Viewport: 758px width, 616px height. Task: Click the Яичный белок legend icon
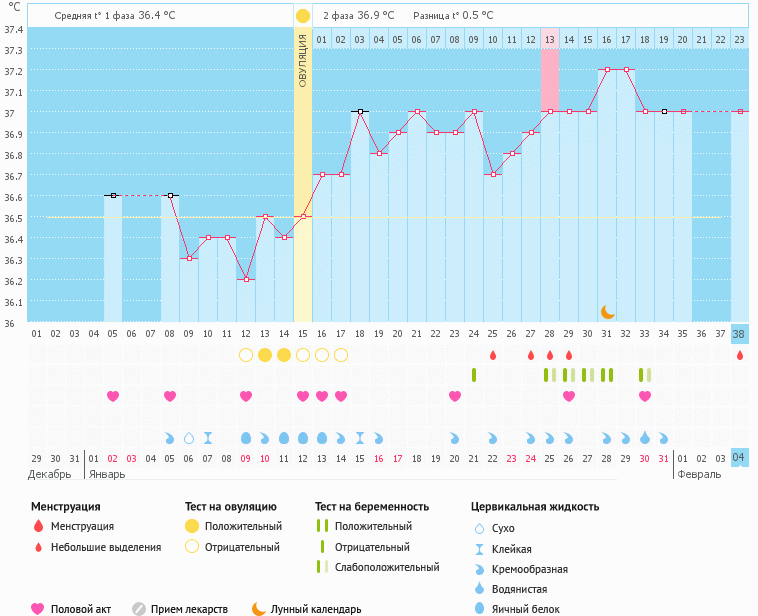(x=479, y=608)
